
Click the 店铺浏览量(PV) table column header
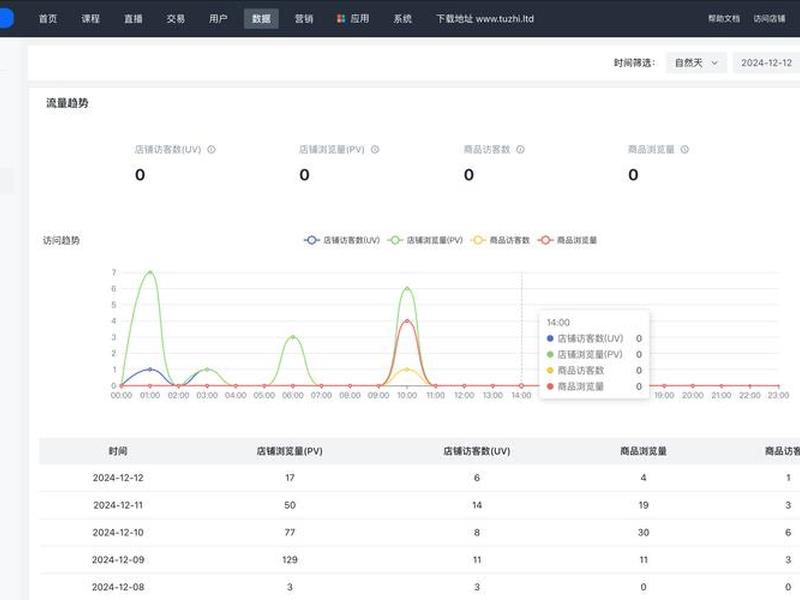tap(289, 451)
